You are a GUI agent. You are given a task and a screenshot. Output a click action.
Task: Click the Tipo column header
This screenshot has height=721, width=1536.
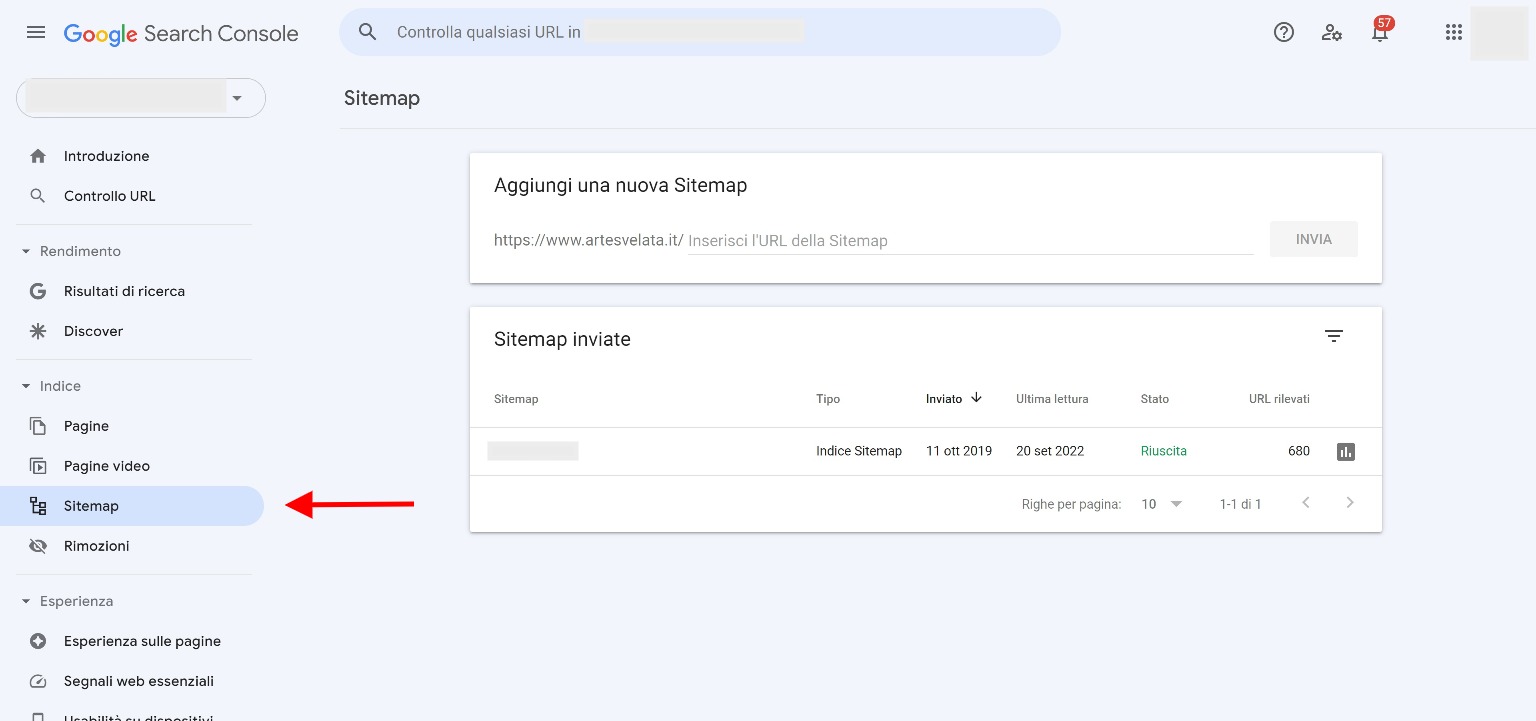coord(828,399)
